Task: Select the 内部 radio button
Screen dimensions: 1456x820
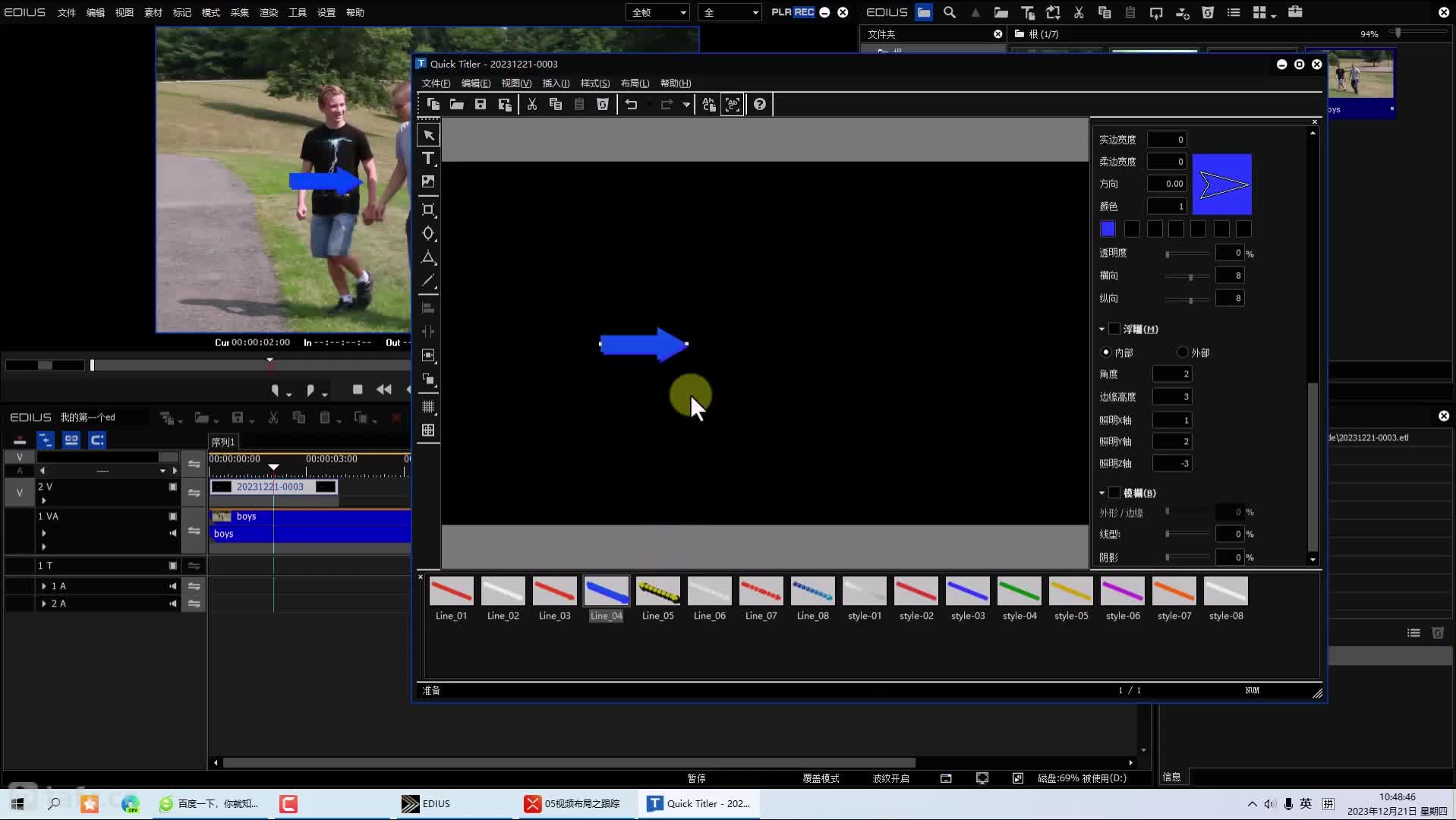Action: coord(1105,352)
